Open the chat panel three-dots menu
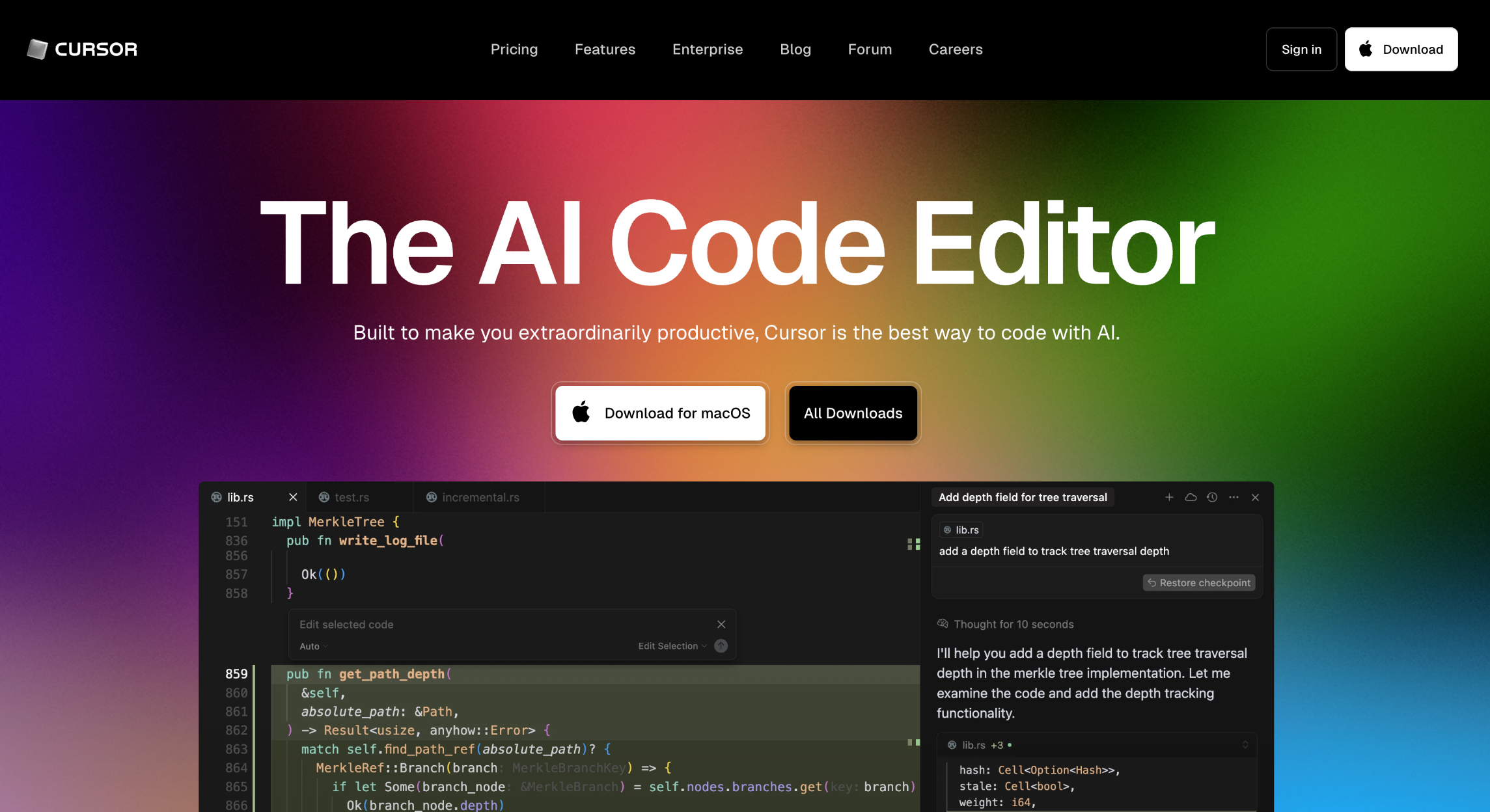The image size is (1490, 812). [x=1234, y=497]
